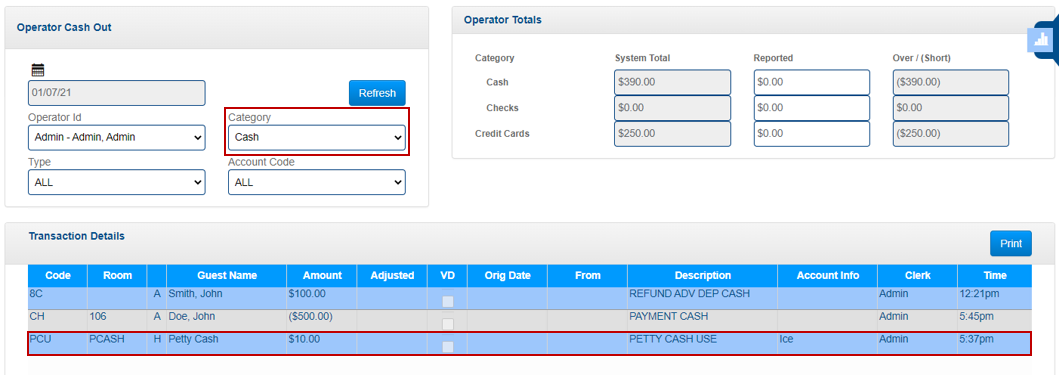The width and height of the screenshot is (1063, 382).
Task: Click the Operator Cash Out panel title
Action: 64,28
